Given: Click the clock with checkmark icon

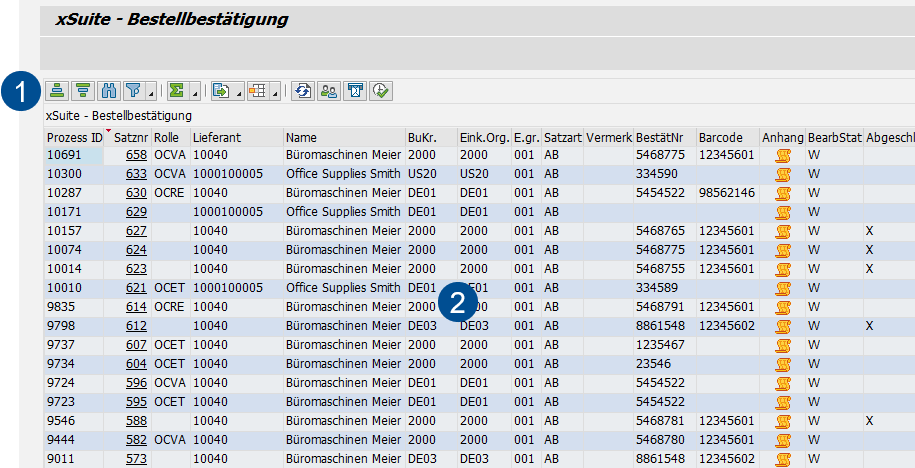Looking at the screenshot, I should click(380, 91).
